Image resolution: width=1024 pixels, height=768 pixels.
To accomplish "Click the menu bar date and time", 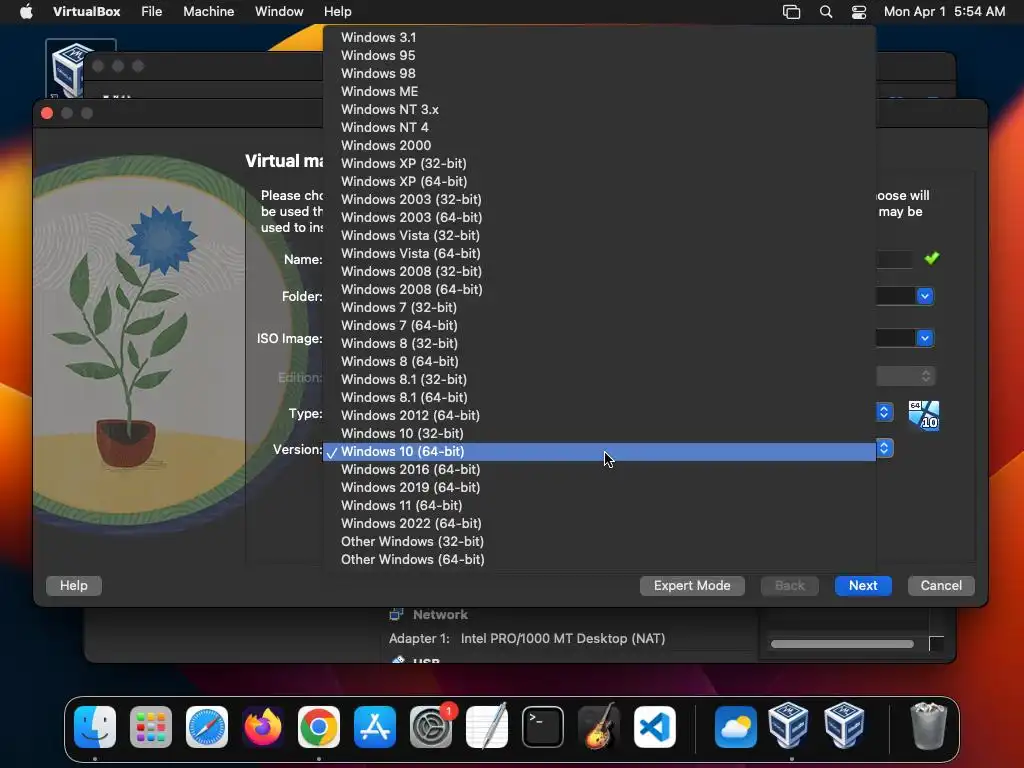I will click(x=944, y=12).
